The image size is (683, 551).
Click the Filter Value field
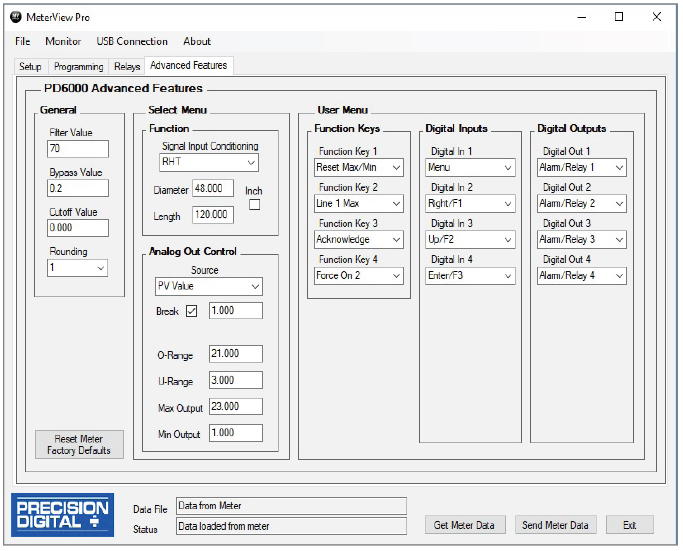(x=78, y=149)
